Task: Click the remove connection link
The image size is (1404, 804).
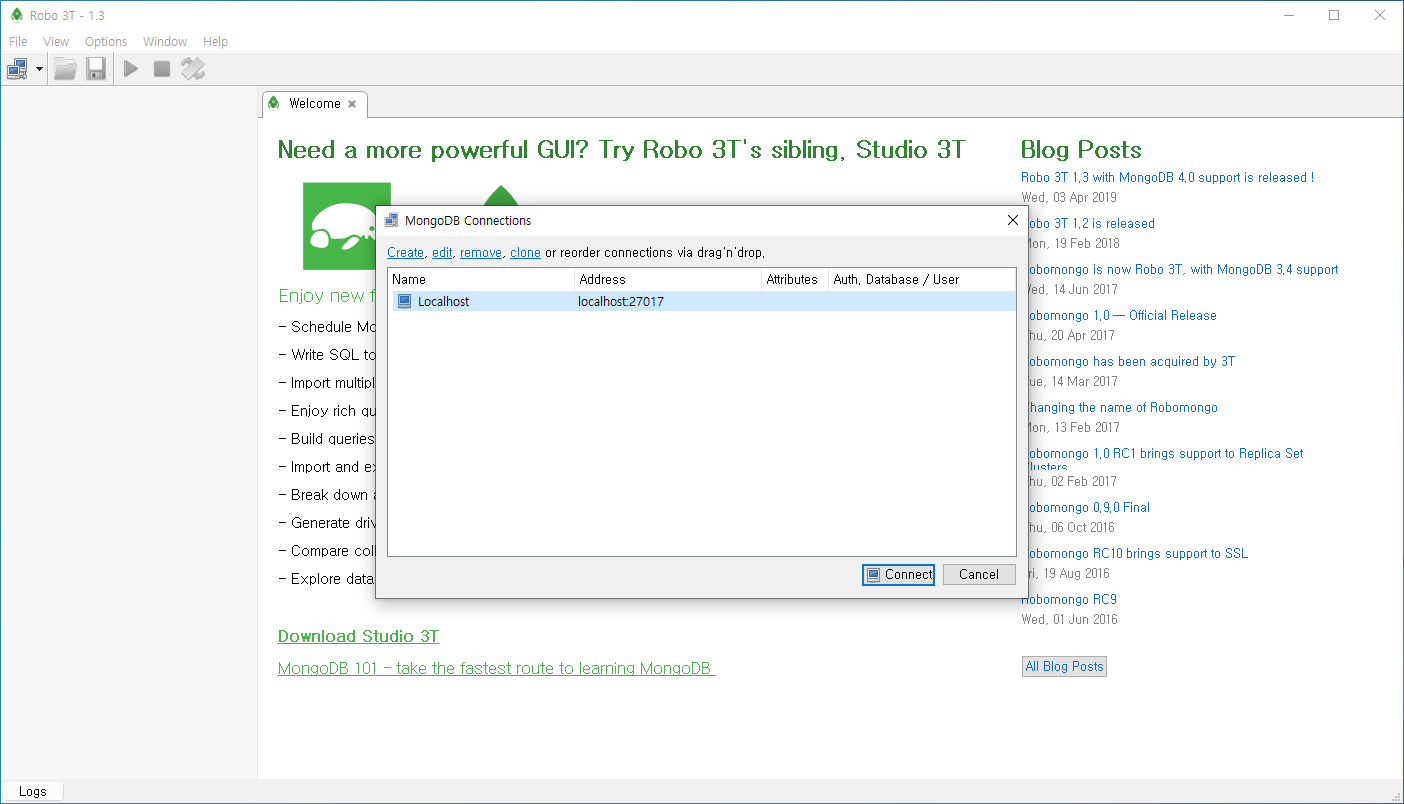Action: (481, 253)
